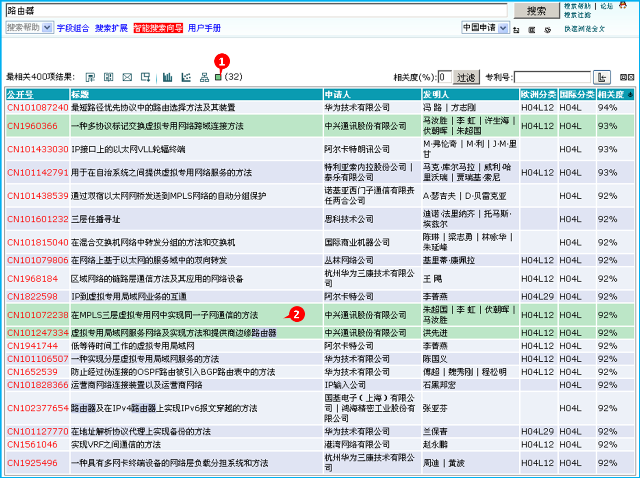Click into the 专利号 input field

552,77
